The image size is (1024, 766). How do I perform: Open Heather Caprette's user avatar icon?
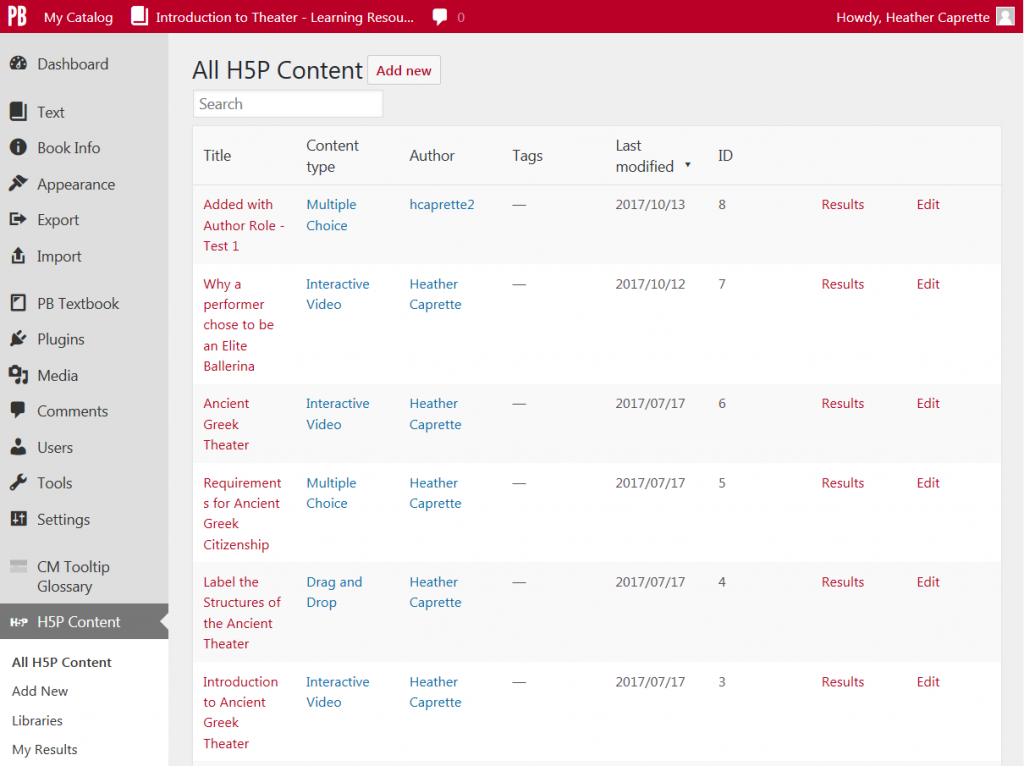[x=1005, y=16]
